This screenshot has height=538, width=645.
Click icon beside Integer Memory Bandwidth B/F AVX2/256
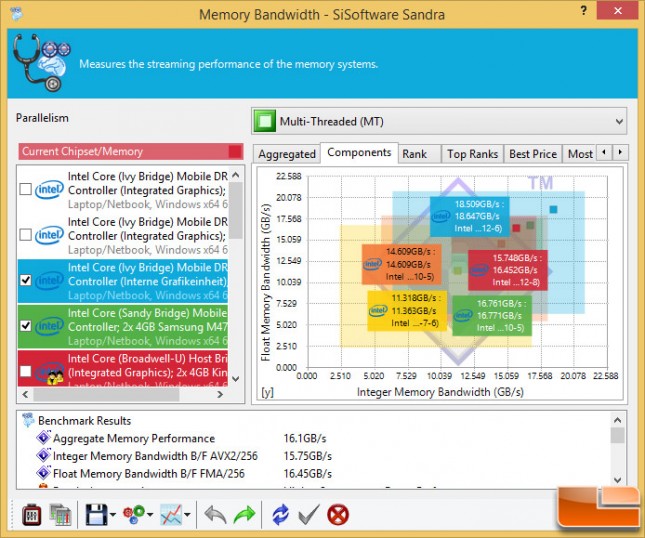(x=43, y=455)
